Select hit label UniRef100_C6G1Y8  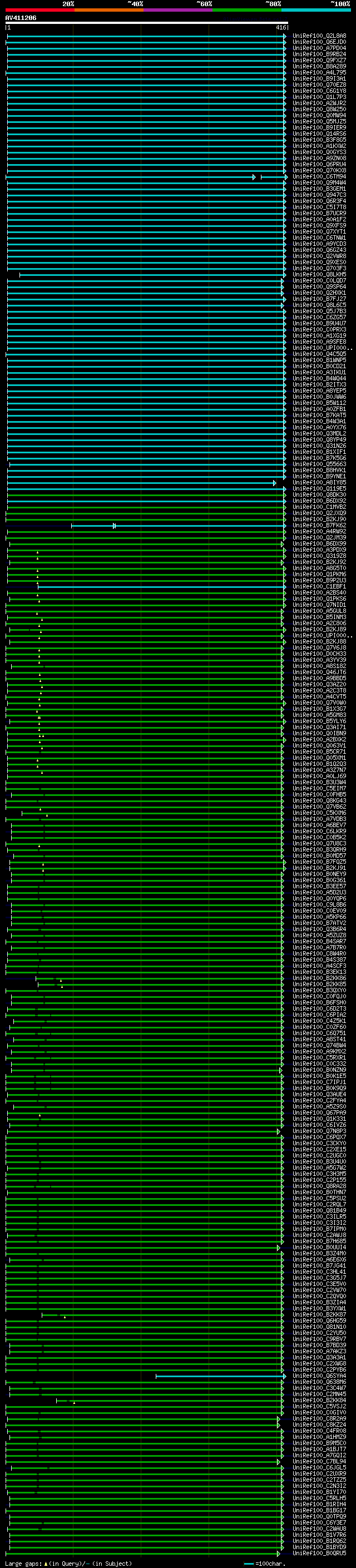click(319, 91)
